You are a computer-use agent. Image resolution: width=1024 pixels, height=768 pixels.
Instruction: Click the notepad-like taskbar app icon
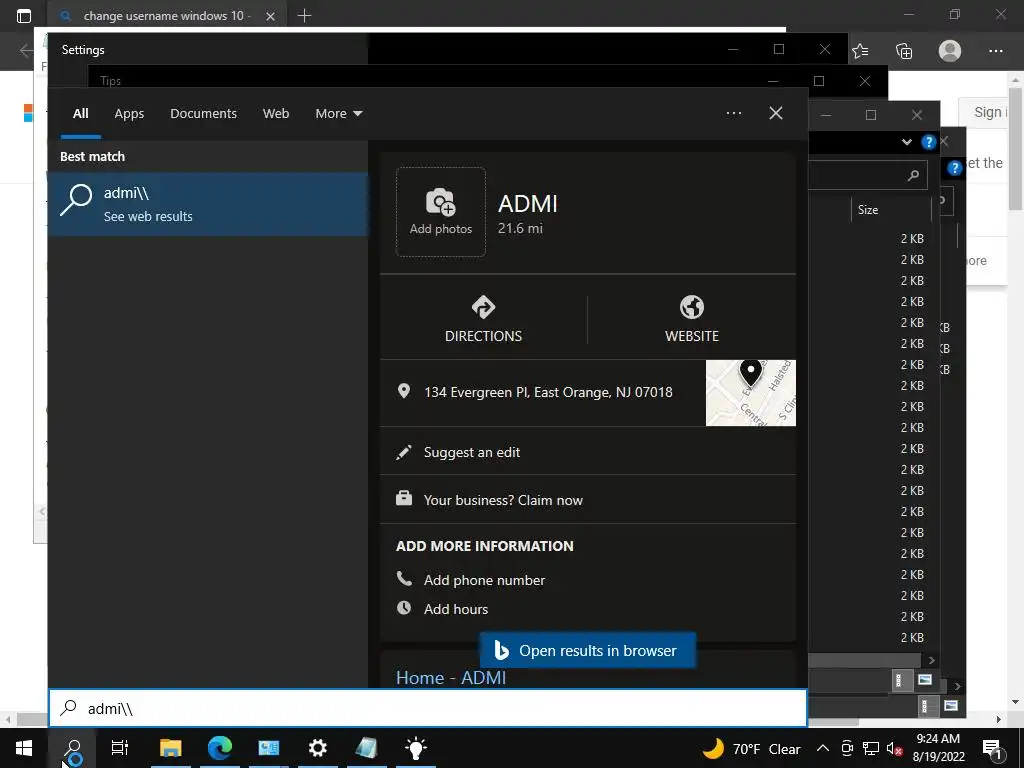(x=366, y=748)
